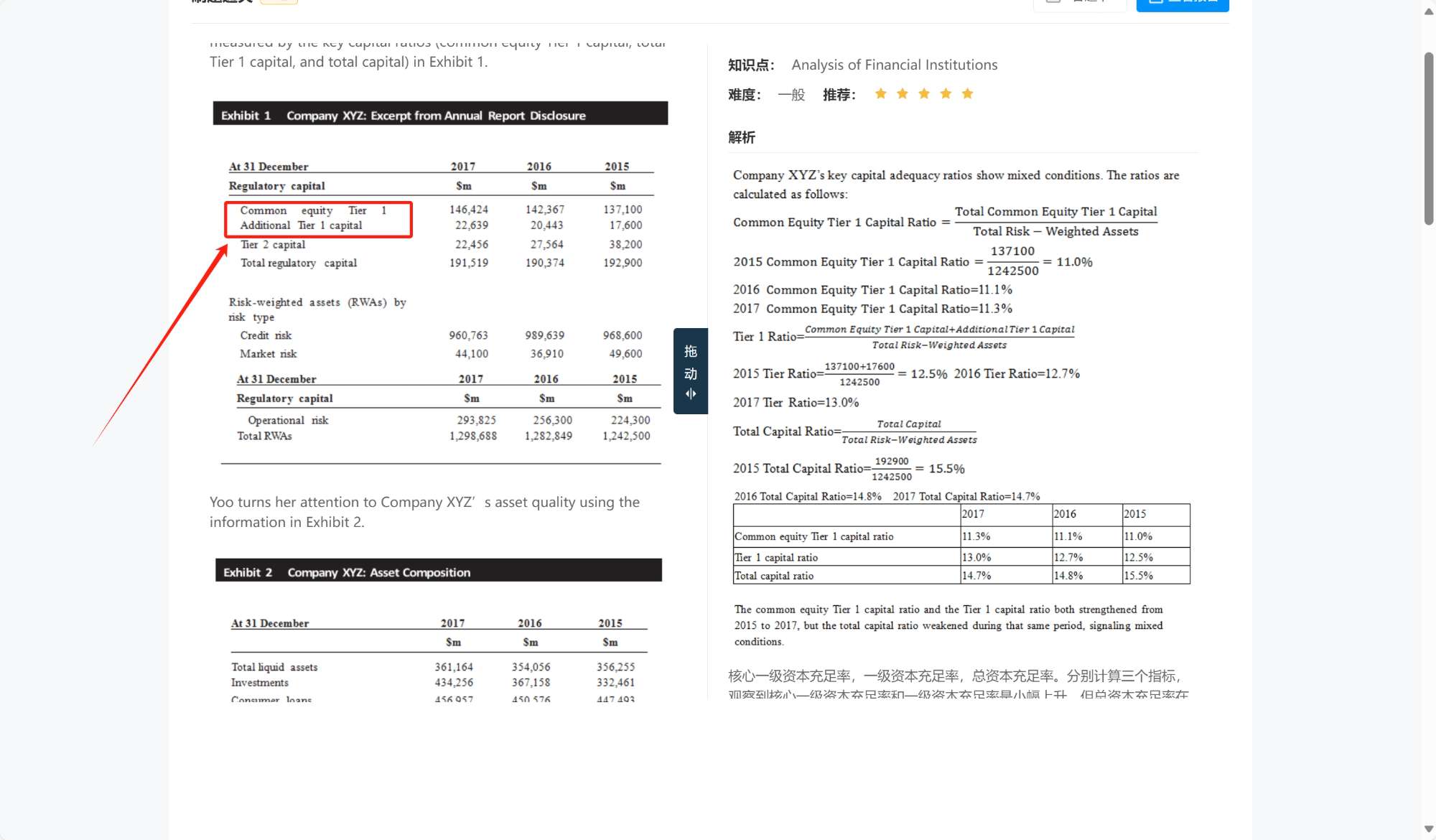Click the 解析 section heading

(x=741, y=138)
